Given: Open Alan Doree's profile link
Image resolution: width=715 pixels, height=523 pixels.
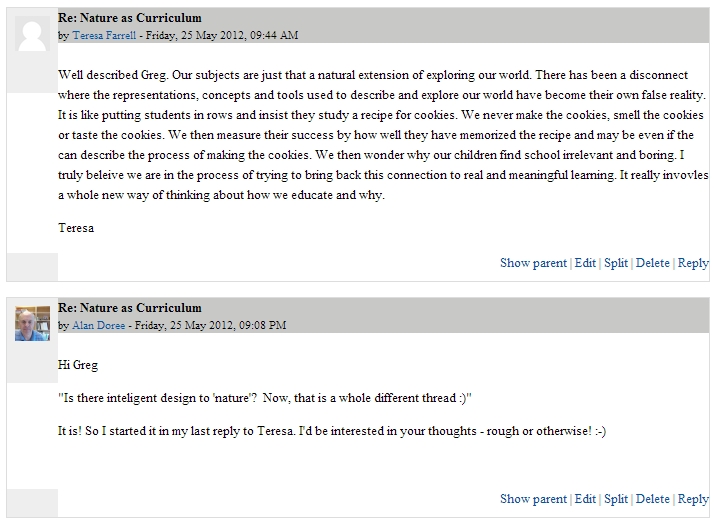Looking at the screenshot, I should (x=100, y=325).
